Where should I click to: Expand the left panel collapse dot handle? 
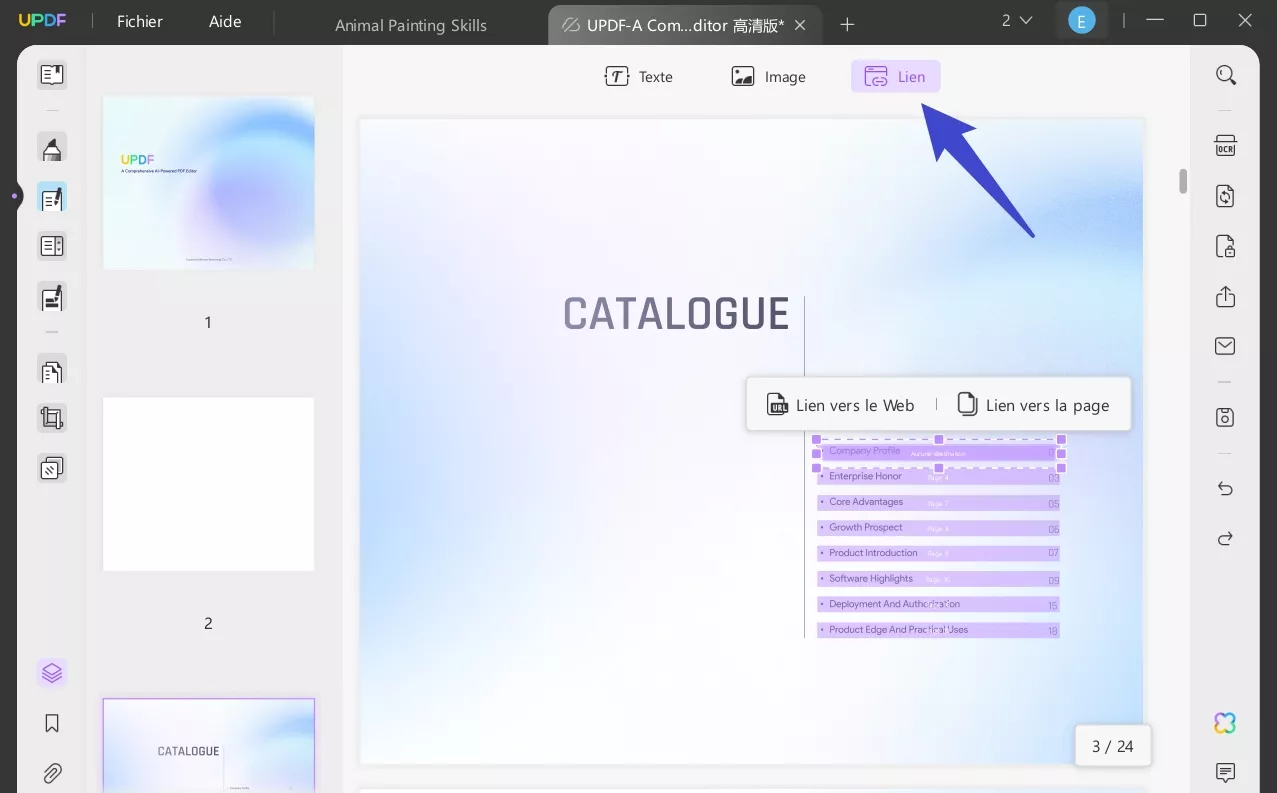(14, 196)
